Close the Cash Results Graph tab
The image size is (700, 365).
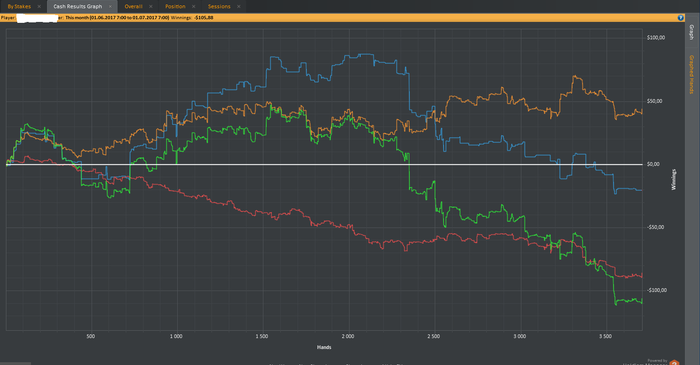point(110,6)
